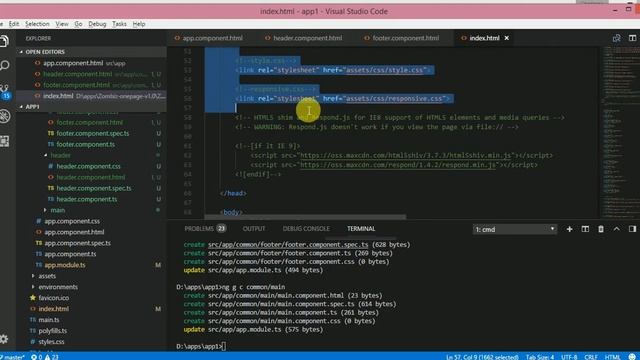This screenshot has width=640, height=360.
Task: Open footer.component.spec.ts path link in terminal
Action: click(x=288, y=245)
